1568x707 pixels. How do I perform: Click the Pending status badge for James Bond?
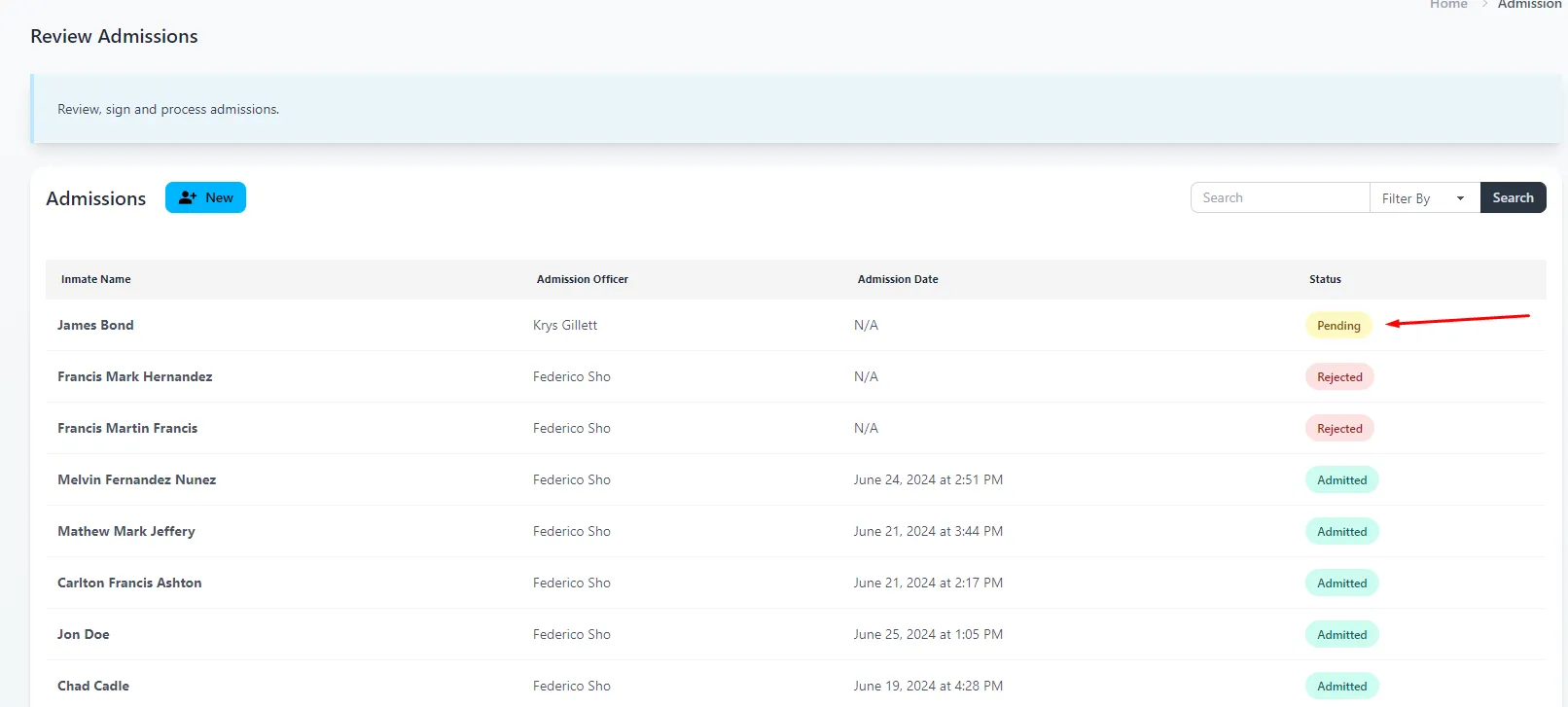(1337, 326)
